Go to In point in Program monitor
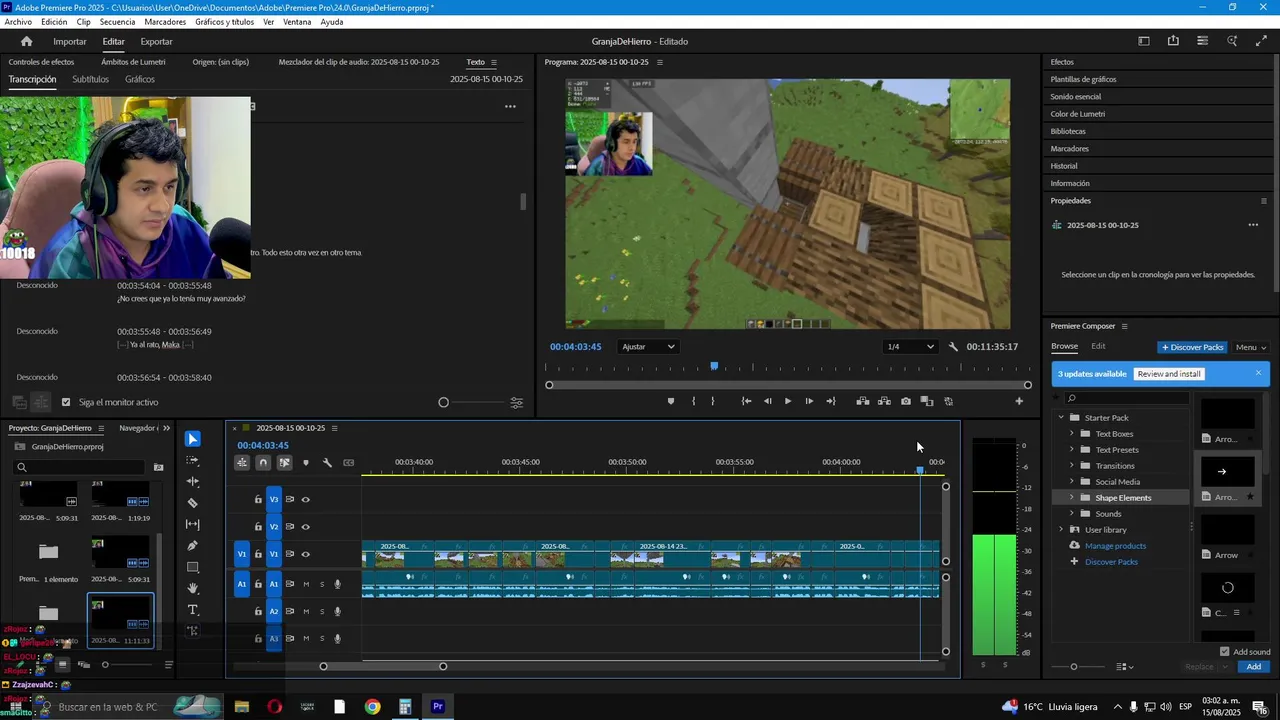The height and width of the screenshot is (720, 1280). coord(746,401)
